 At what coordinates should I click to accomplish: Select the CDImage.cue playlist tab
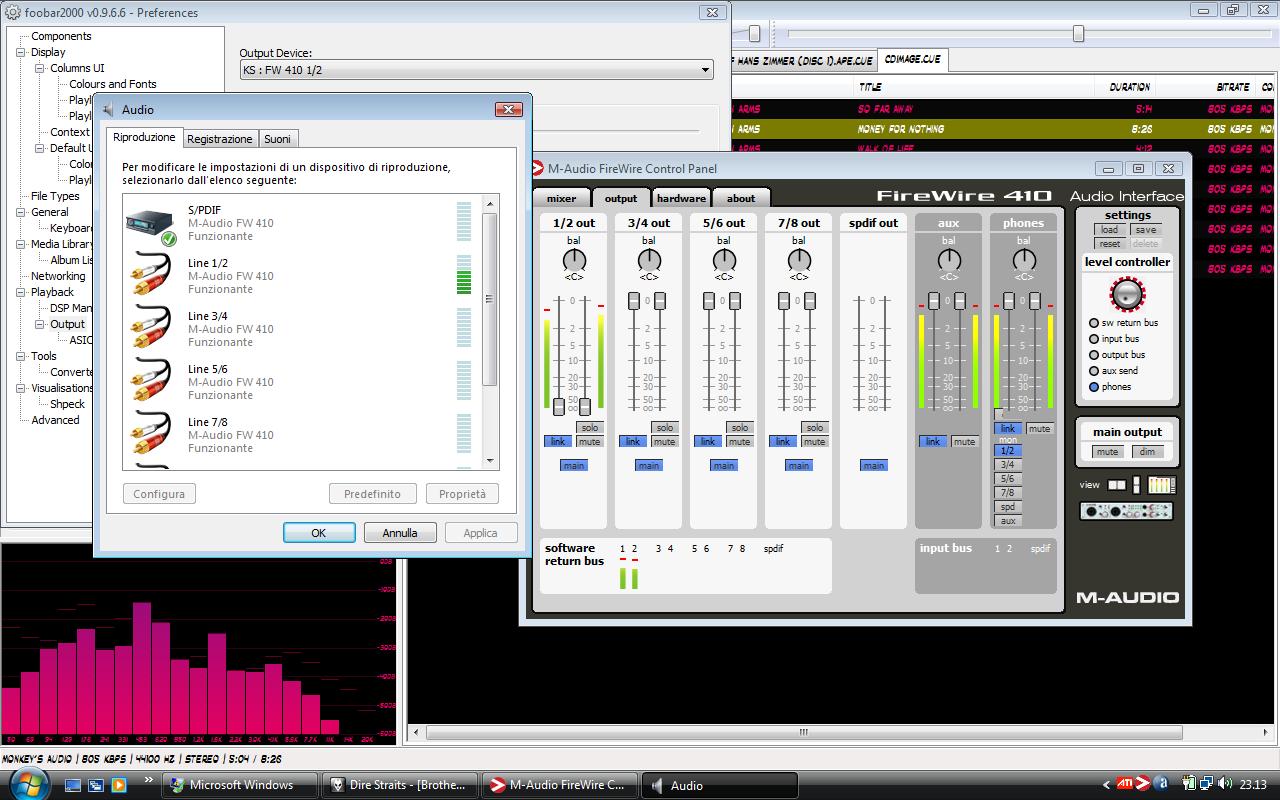point(912,60)
